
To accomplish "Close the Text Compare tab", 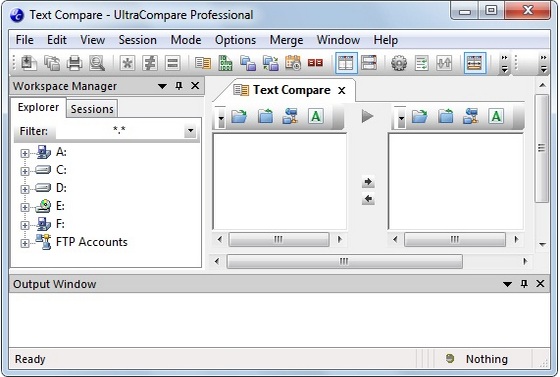I will click(x=342, y=91).
